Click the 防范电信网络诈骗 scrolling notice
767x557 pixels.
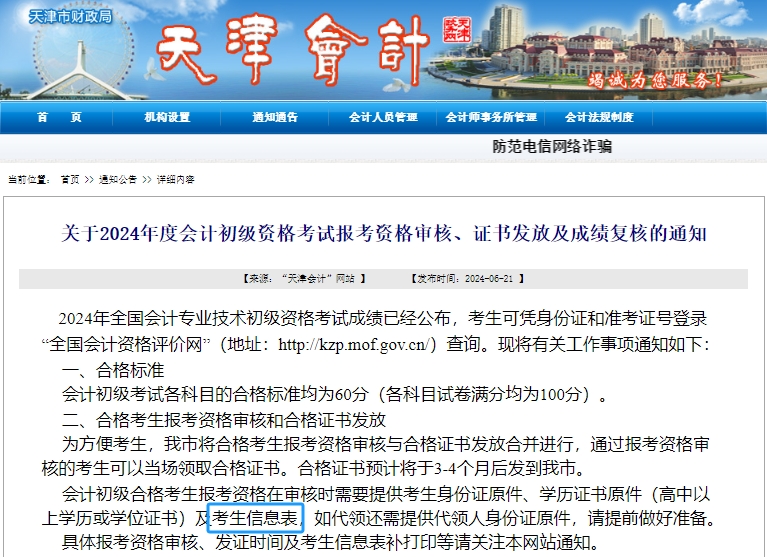pos(552,146)
